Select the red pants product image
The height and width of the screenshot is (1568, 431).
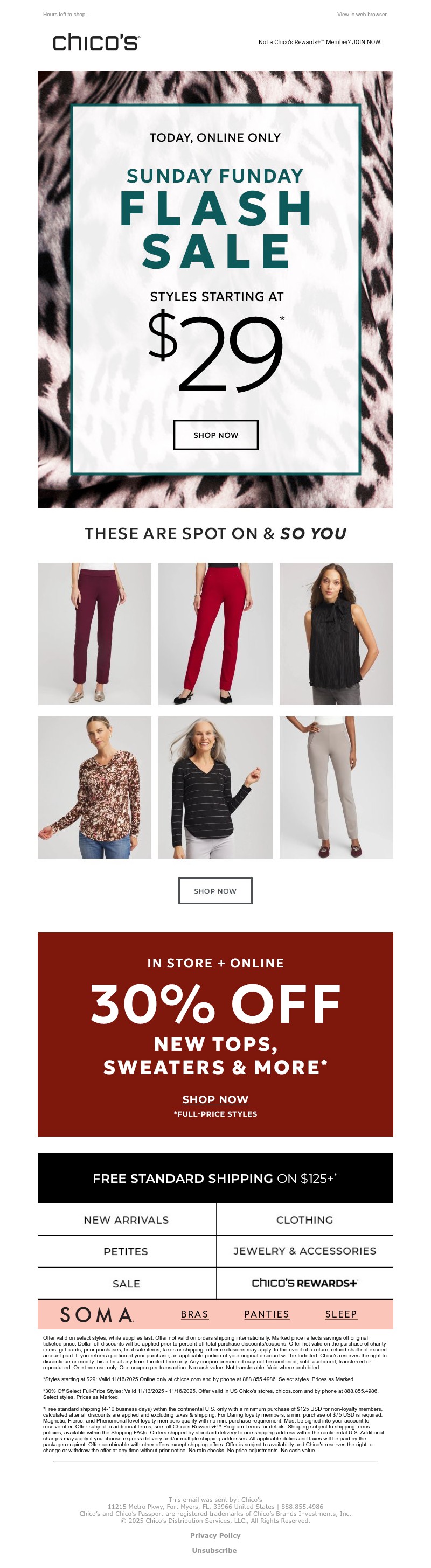click(215, 633)
